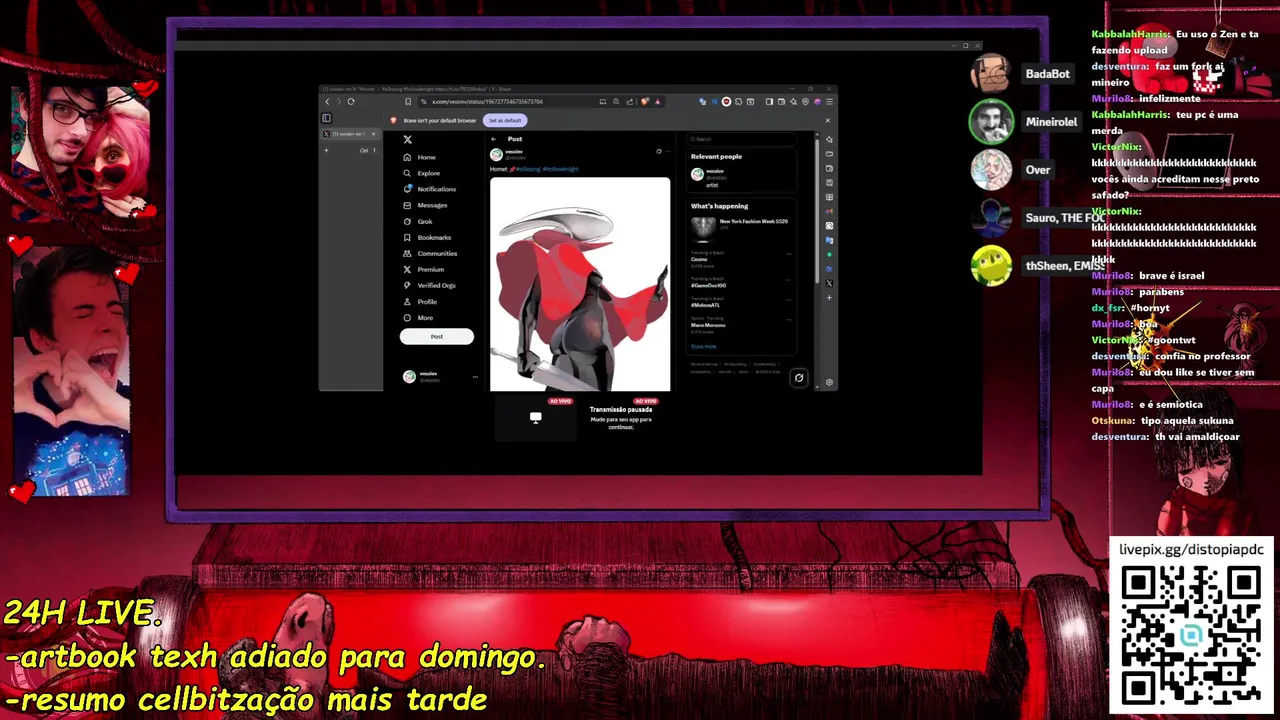Open Premium in X navigation
Viewport: 1280px width, 720px height.
pos(424,269)
